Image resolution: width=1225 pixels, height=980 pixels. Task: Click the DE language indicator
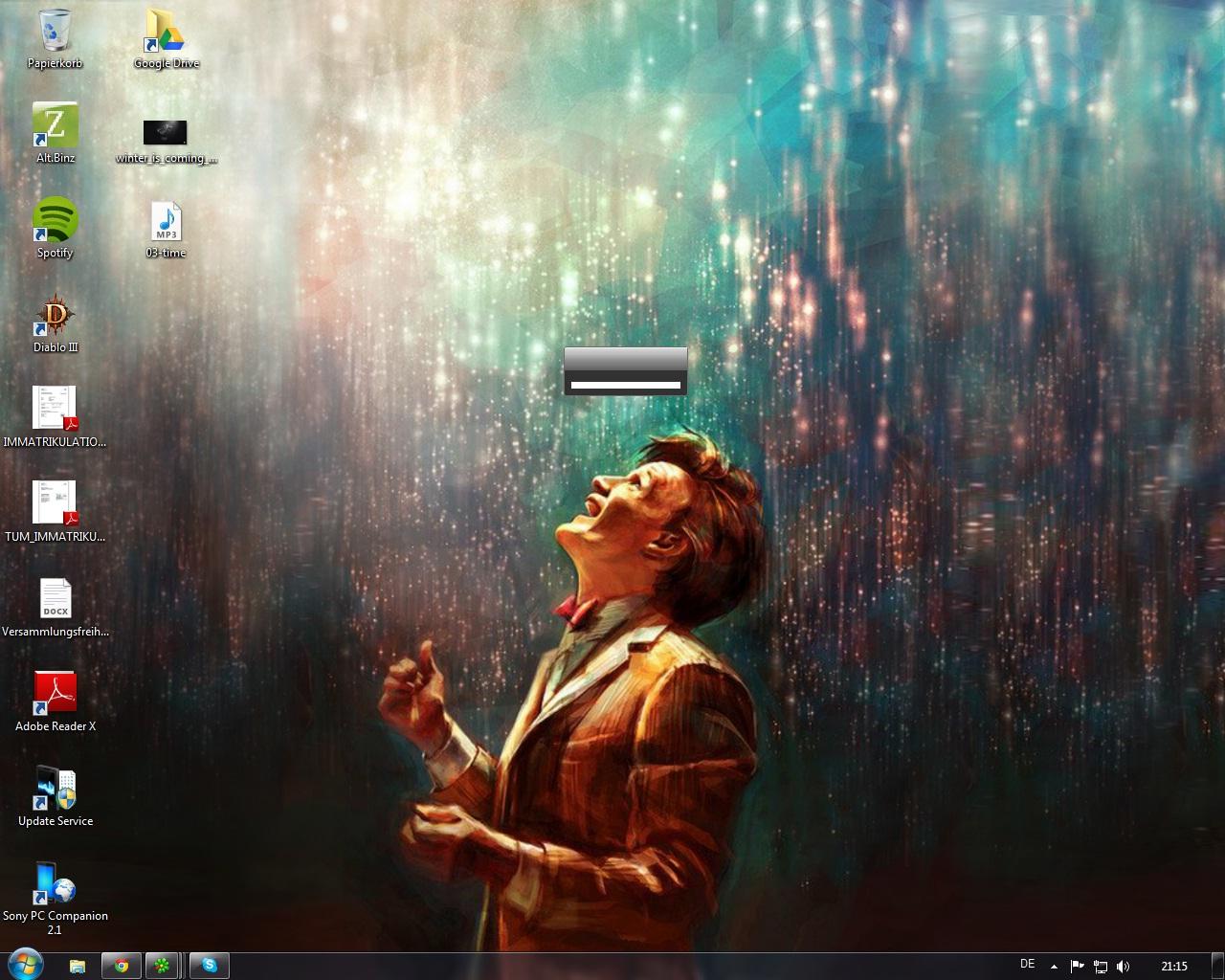(x=1027, y=965)
